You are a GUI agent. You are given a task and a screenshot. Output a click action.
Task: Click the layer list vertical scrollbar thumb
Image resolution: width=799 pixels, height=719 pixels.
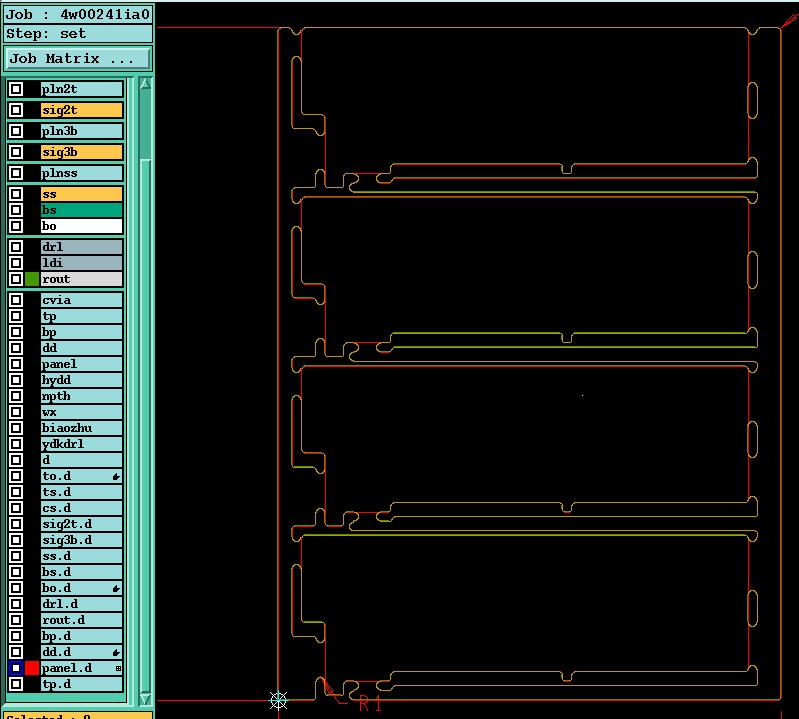click(145, 125)
